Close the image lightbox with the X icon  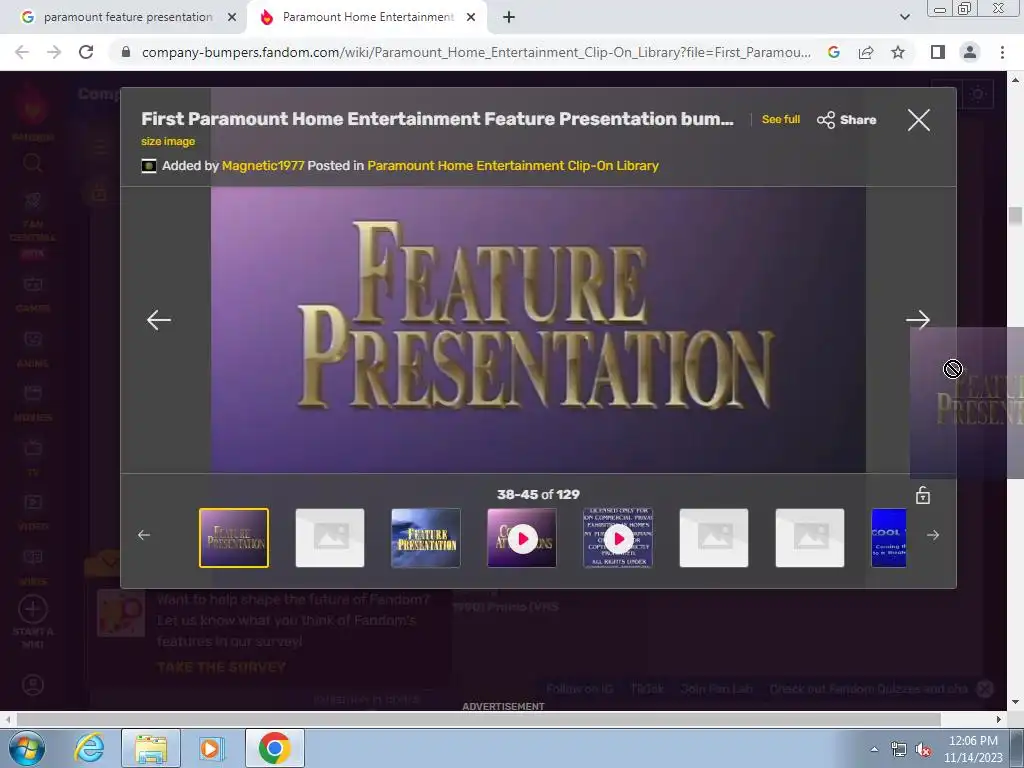coord(918,120)
